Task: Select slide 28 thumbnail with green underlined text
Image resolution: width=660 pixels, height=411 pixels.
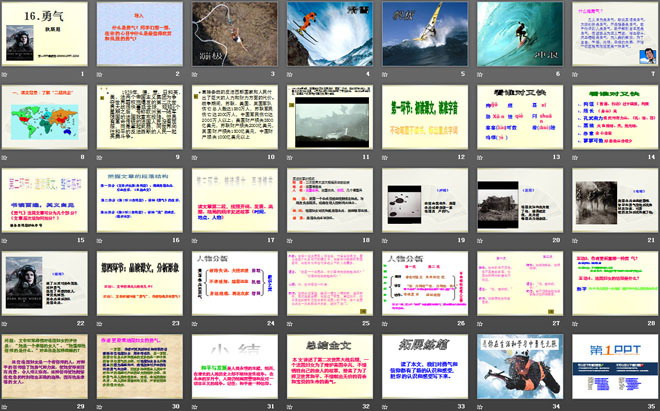Action: [x=615, y=283]
